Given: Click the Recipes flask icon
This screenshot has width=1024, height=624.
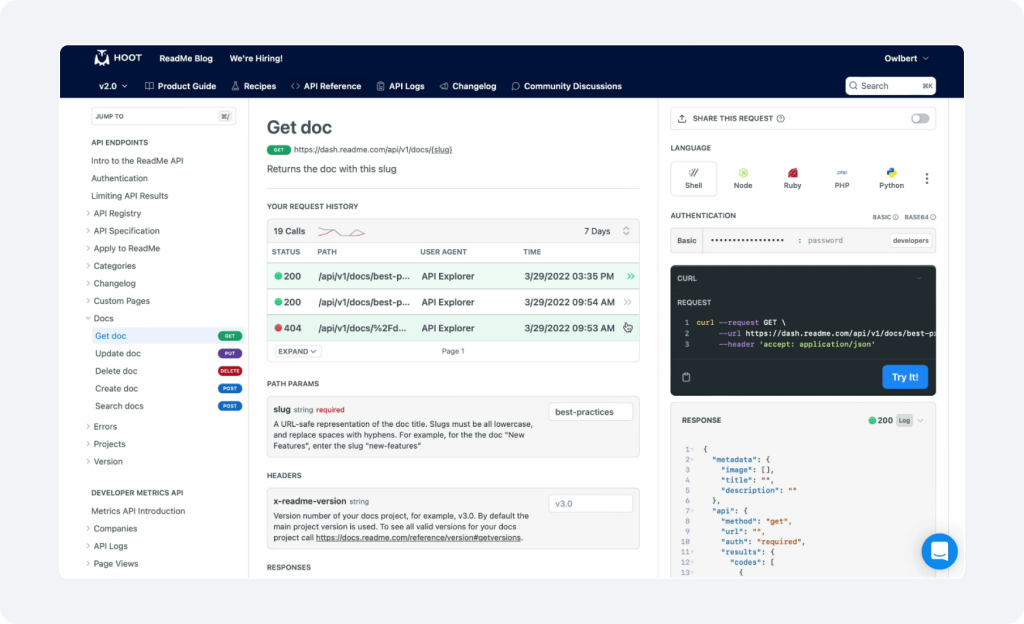Looking at the screenshot, I should 235,86.
